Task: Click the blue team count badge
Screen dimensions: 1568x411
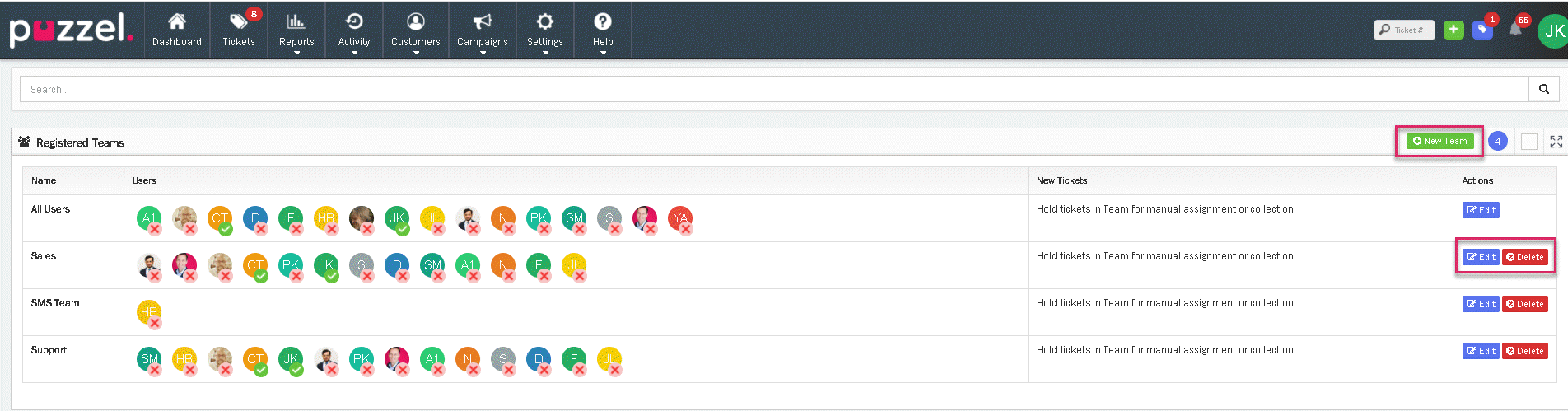Action: (x=1498, y=142)
